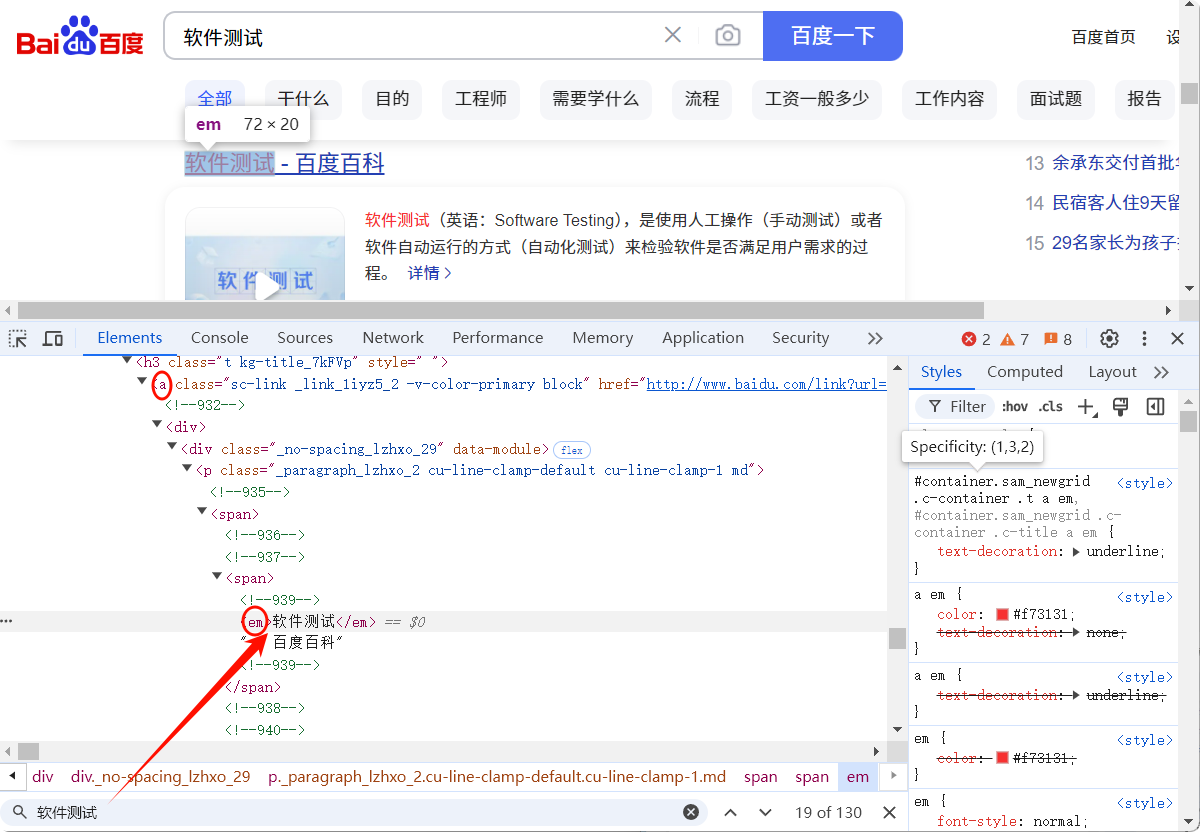Toggle the device toolbar icon

(x=53, y=338)
